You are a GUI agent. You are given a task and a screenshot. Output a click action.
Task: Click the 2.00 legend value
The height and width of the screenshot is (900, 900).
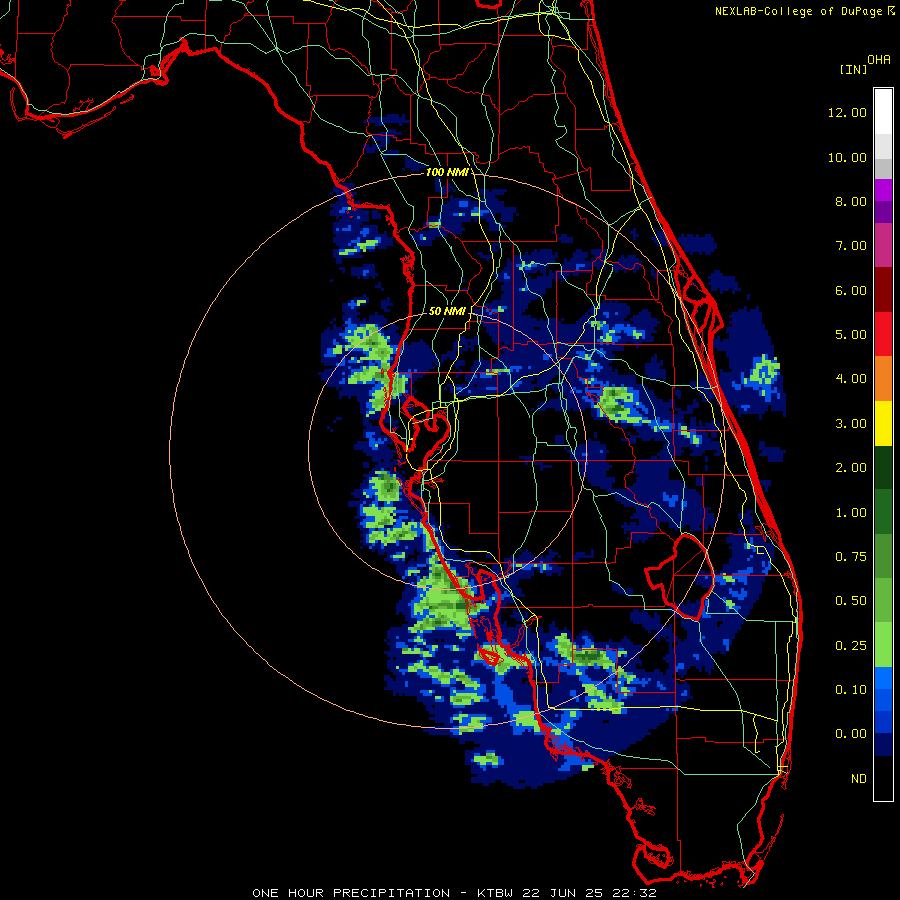[851, 468]
